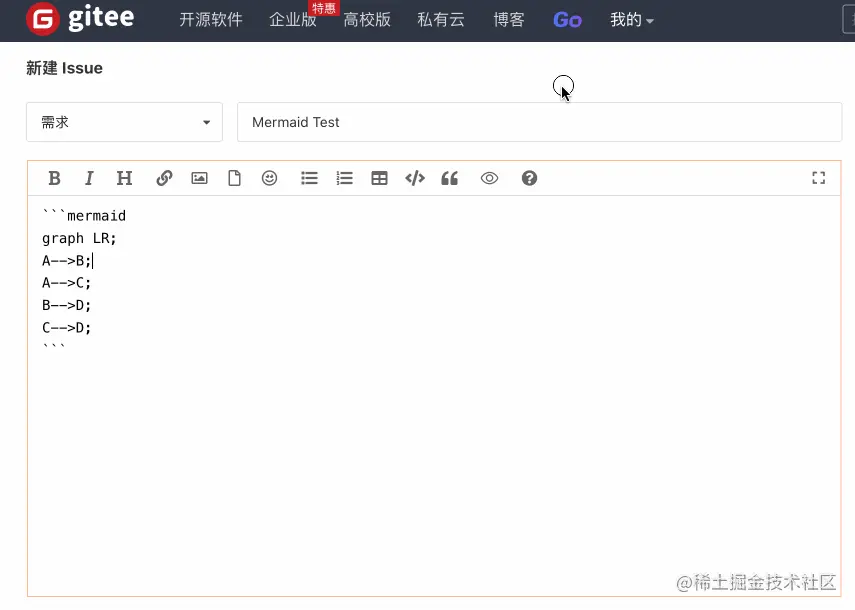
Task: Insert a table via the table icon
Action: (380, 178)
